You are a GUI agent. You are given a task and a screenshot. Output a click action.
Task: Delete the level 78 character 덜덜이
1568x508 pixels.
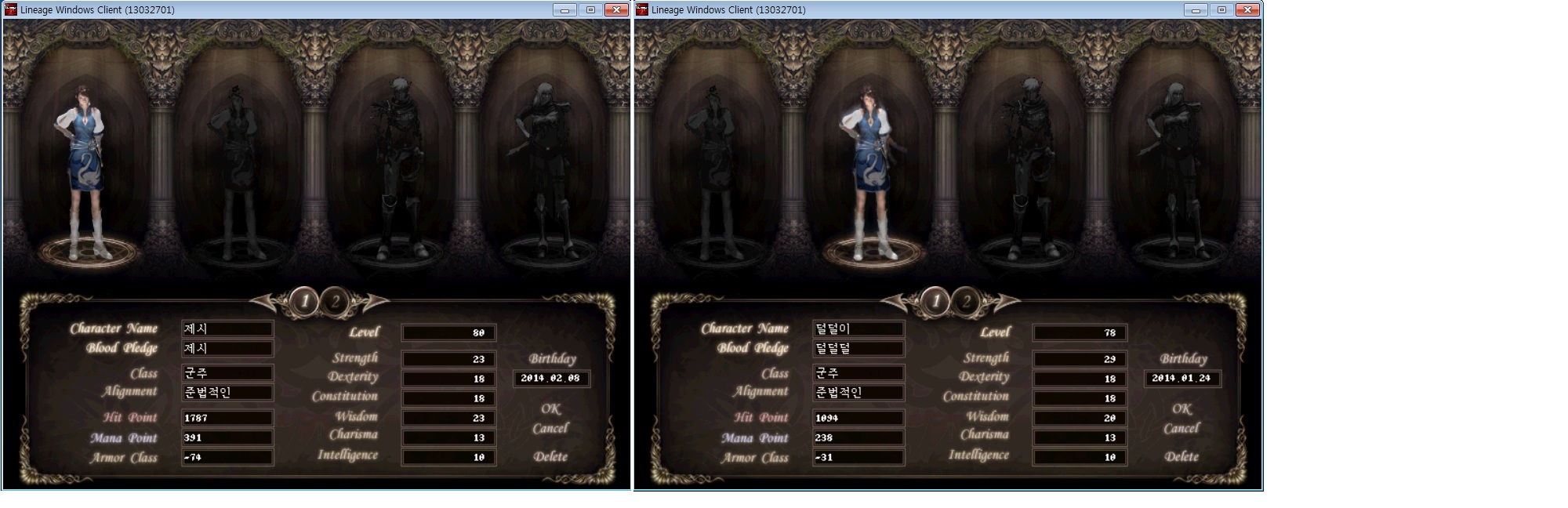[1181, 456]
